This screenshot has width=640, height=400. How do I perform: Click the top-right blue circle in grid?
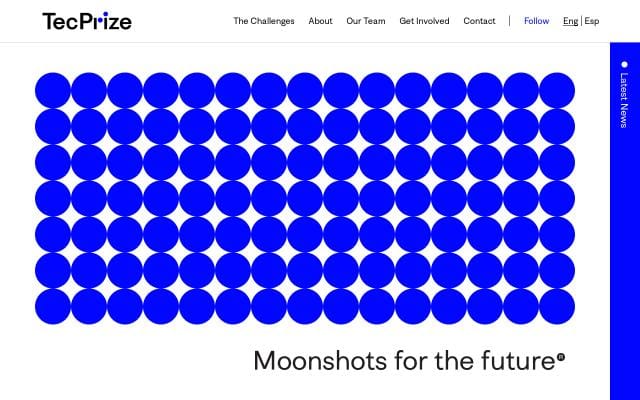557,90
